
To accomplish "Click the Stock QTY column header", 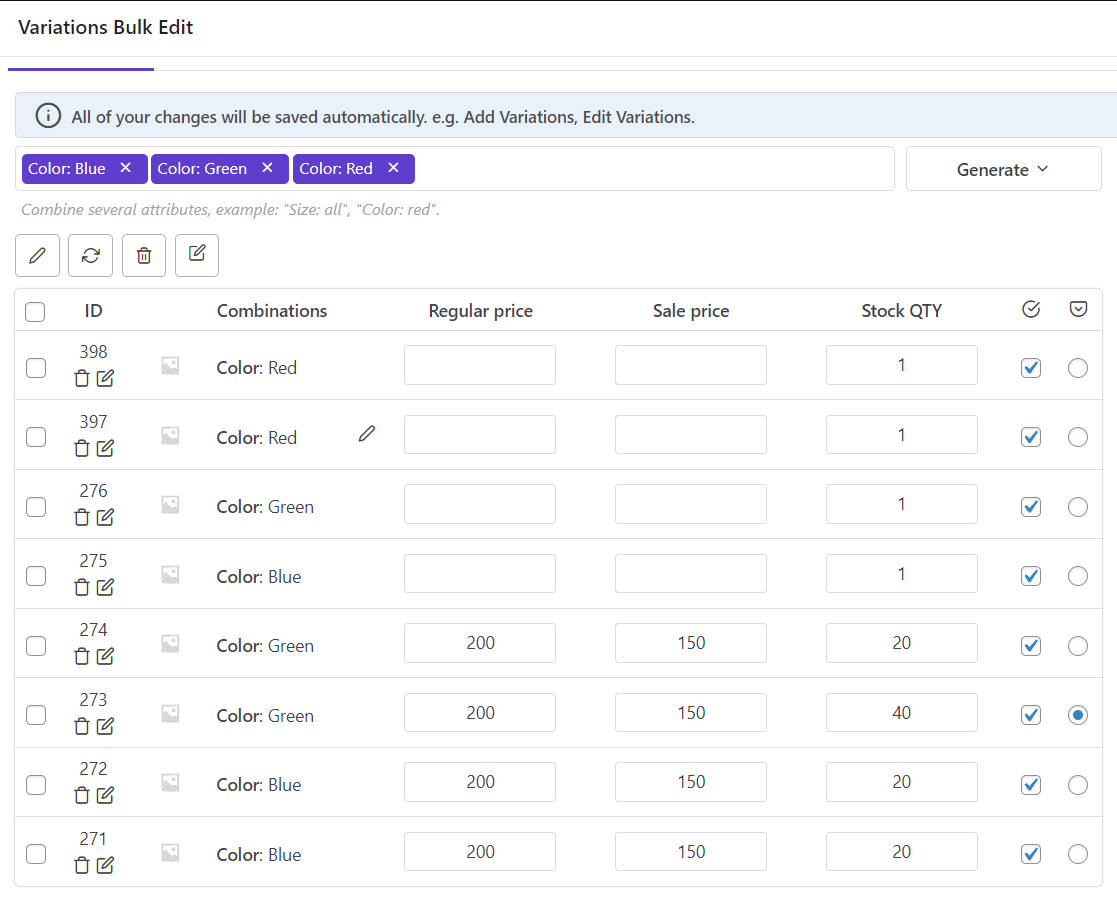I will pos(901,311).
